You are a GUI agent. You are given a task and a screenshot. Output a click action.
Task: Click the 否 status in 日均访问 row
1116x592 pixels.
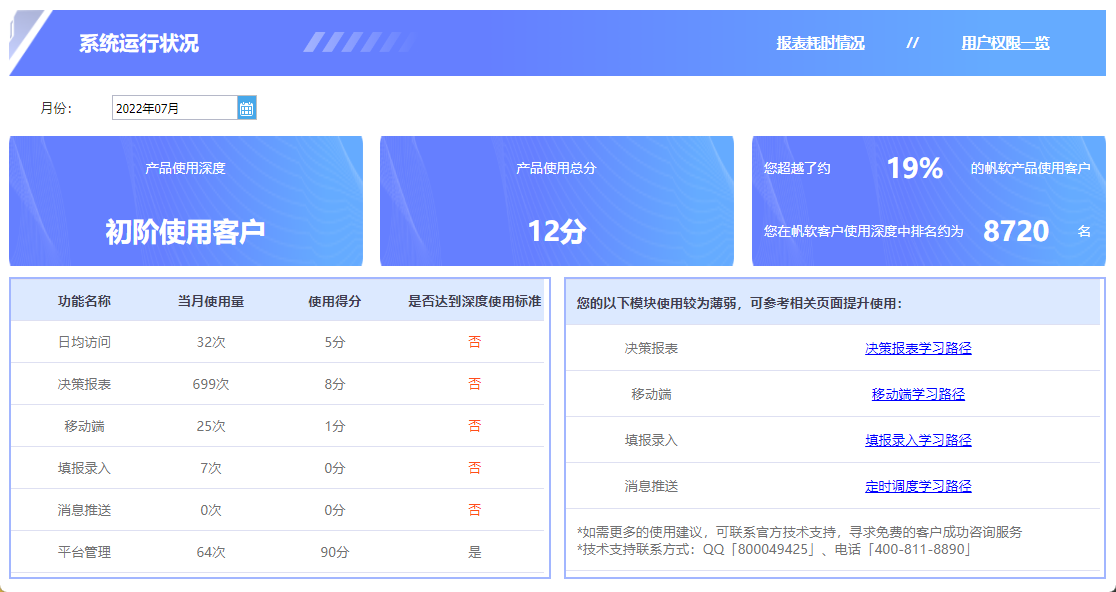pyautogui.click(x=475, y=342)
